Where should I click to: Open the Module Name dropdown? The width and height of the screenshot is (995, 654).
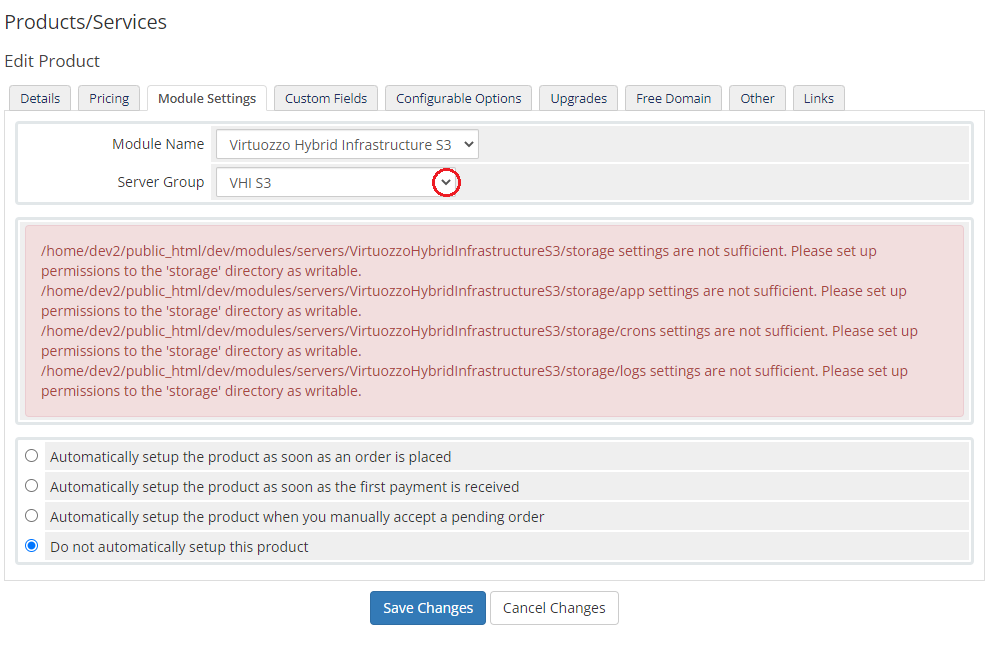[347, 145]
